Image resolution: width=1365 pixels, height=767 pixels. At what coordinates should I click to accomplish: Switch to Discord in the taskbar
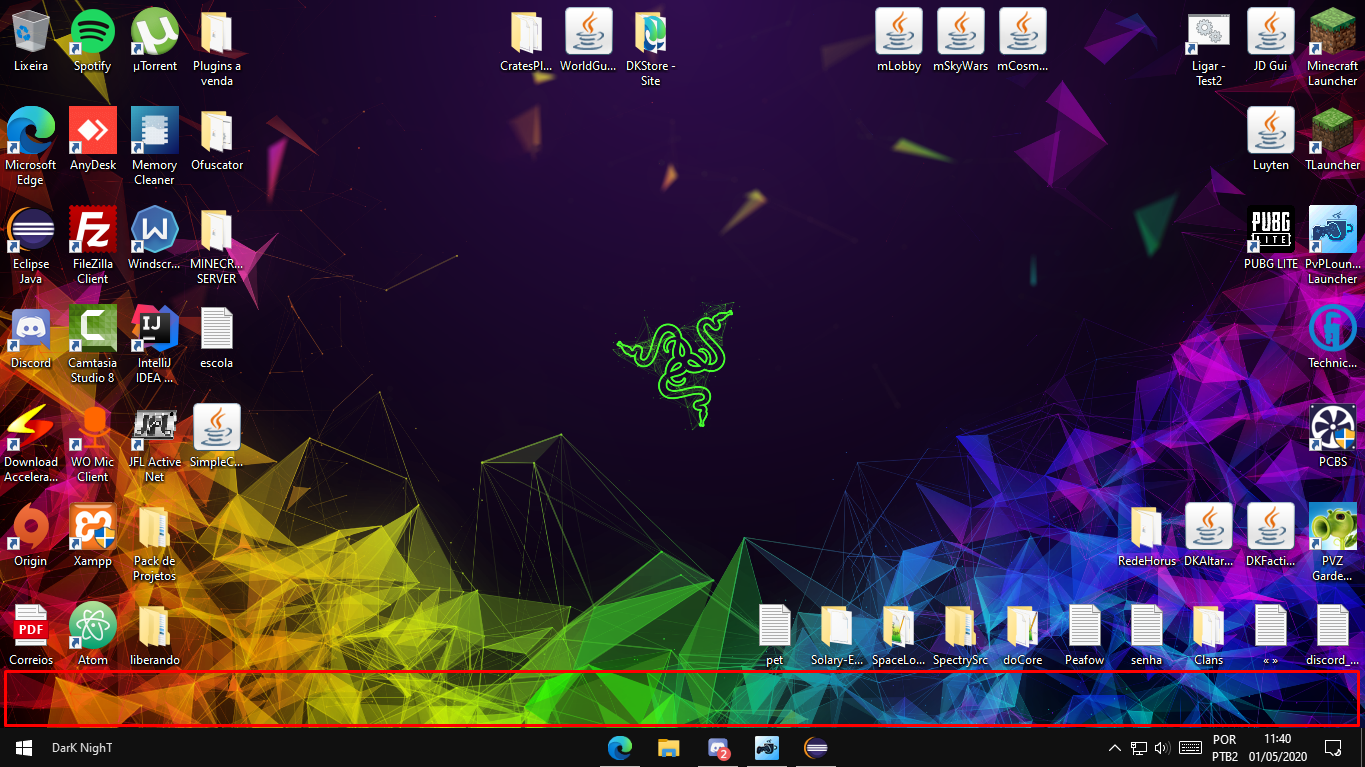point(718,747)
